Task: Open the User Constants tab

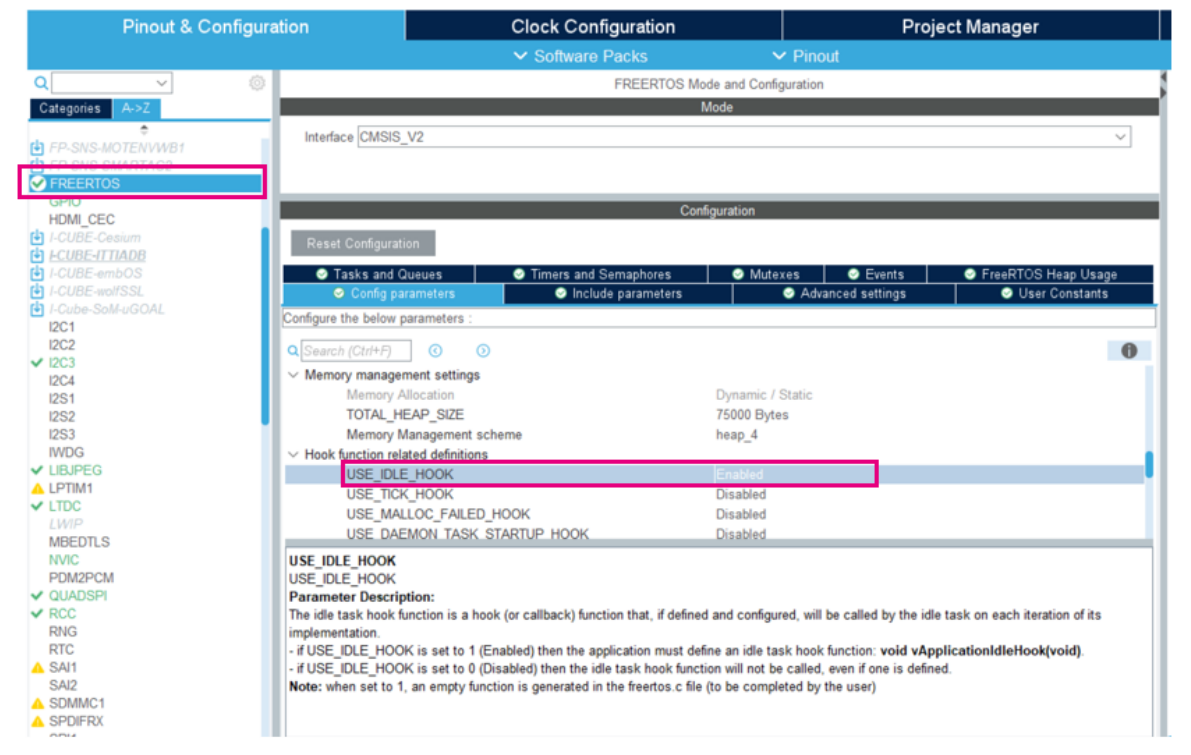Action: pos(1054,294)
